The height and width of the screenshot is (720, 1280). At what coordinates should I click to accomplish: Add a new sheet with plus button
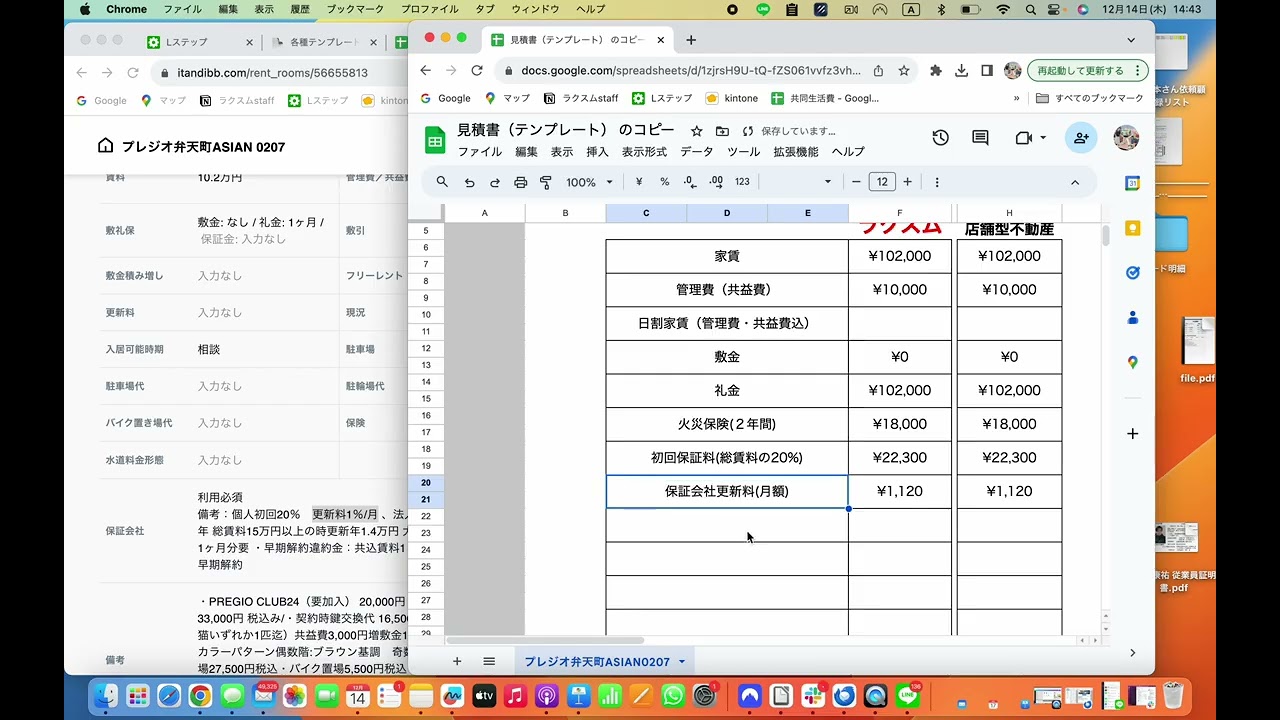(457, 662)
